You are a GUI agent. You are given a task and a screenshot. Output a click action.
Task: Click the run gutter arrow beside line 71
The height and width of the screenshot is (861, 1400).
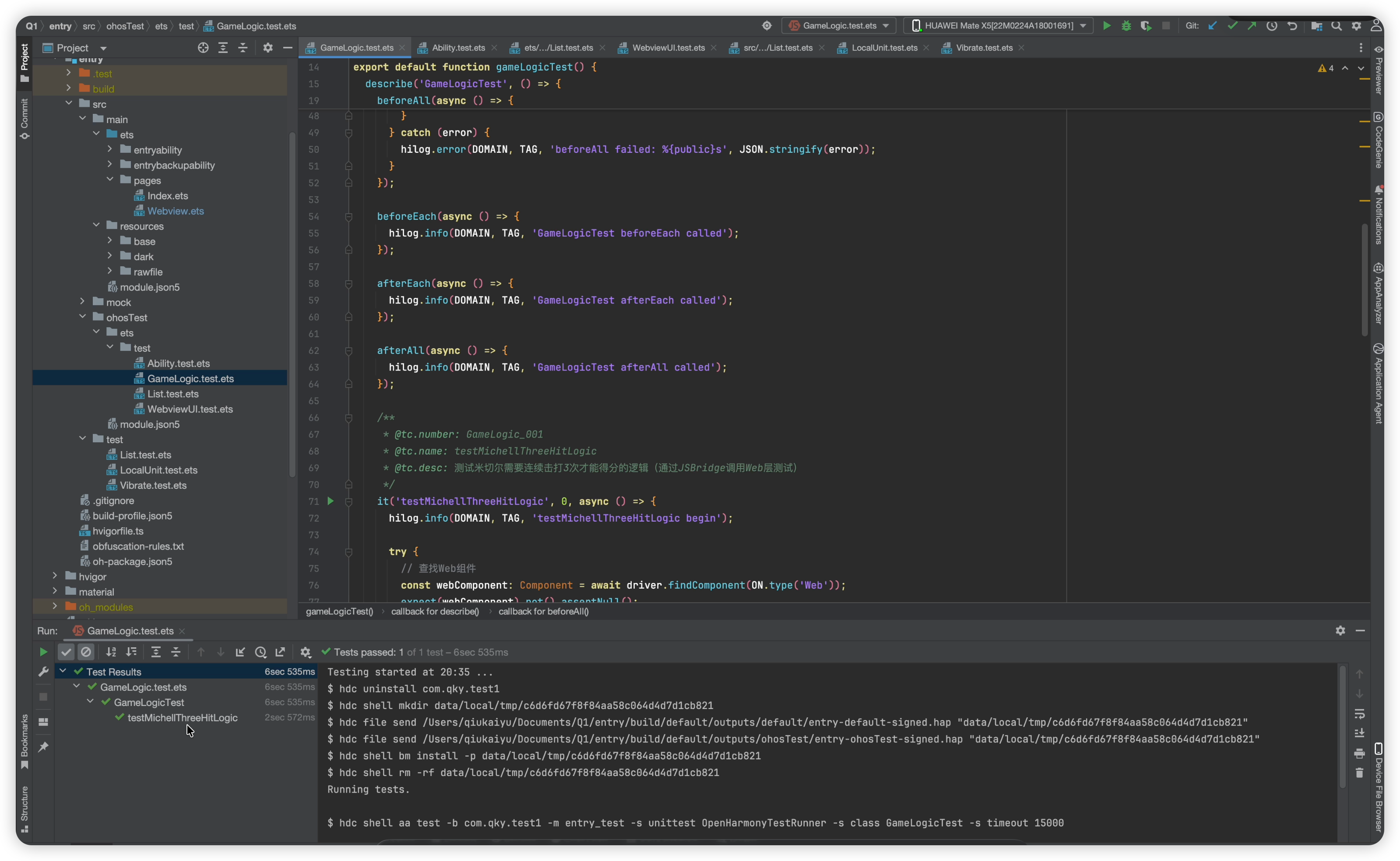pos(331,501)
